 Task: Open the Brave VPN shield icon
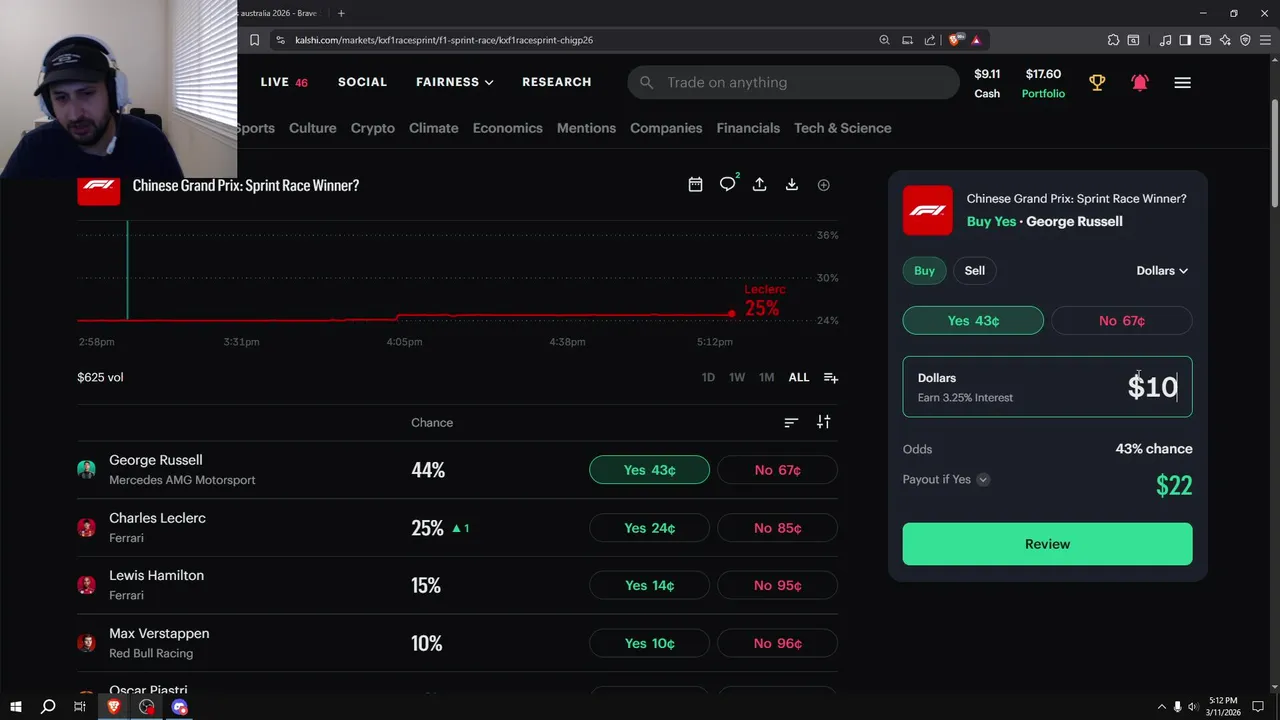tap(1245, 40)
